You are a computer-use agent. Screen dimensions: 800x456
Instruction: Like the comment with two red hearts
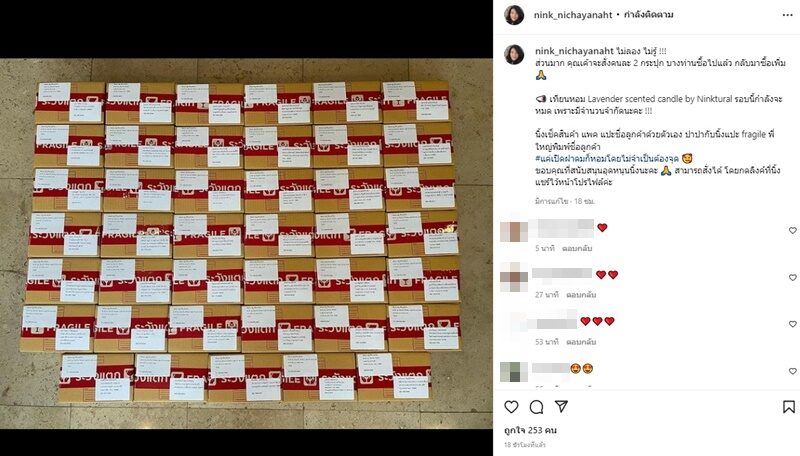point(792,277)
